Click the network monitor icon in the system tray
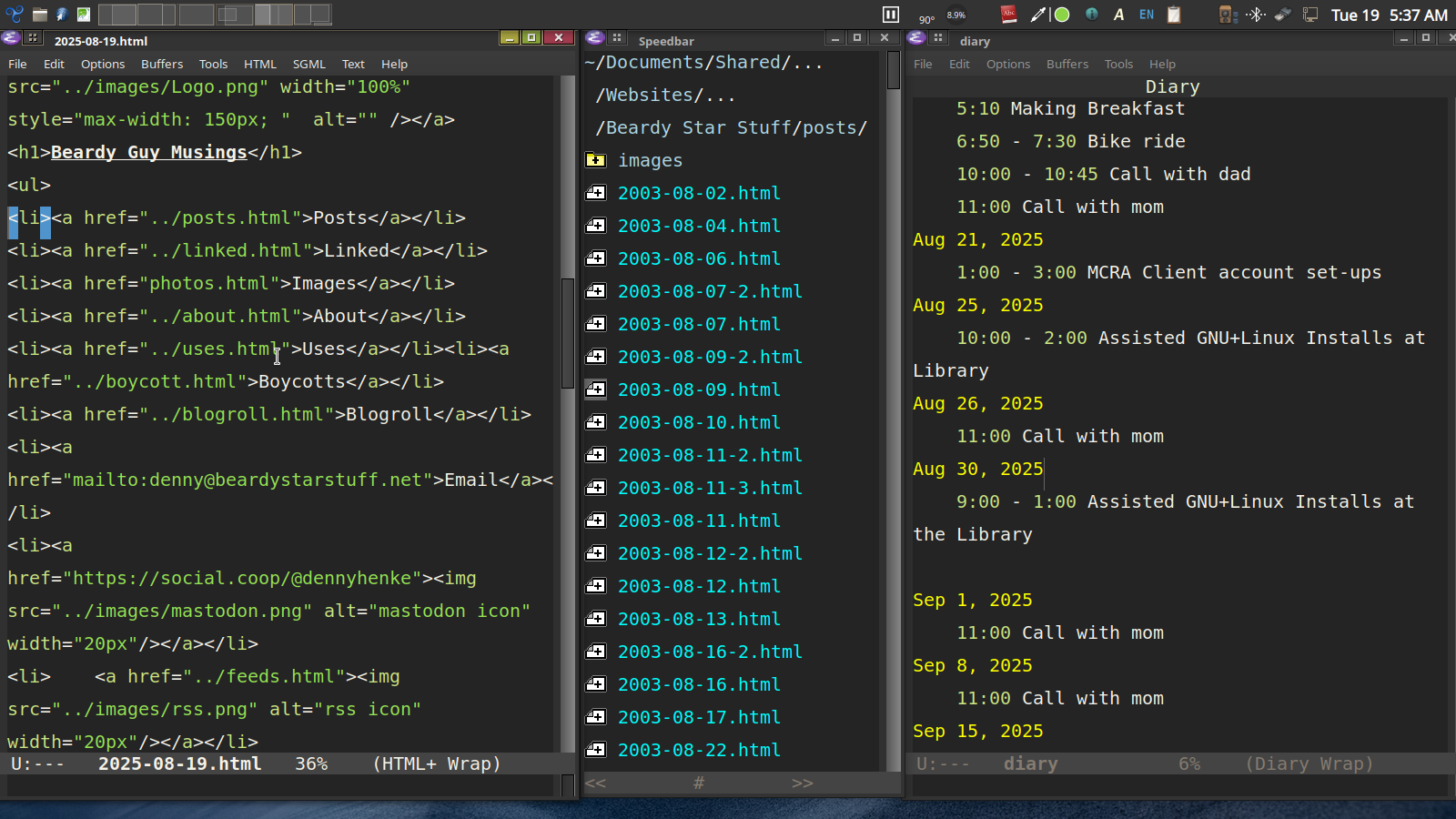 [1311, 15]
